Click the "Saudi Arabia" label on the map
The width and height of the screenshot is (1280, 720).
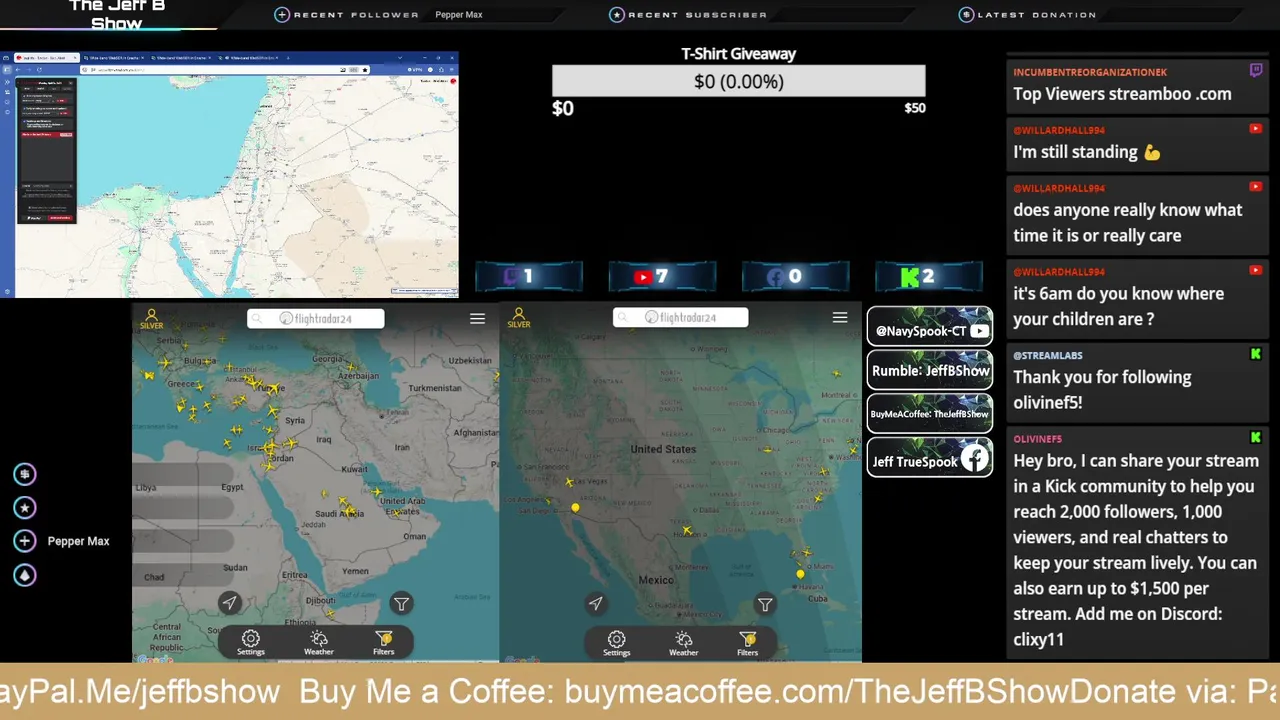click(x=339, y=513)
